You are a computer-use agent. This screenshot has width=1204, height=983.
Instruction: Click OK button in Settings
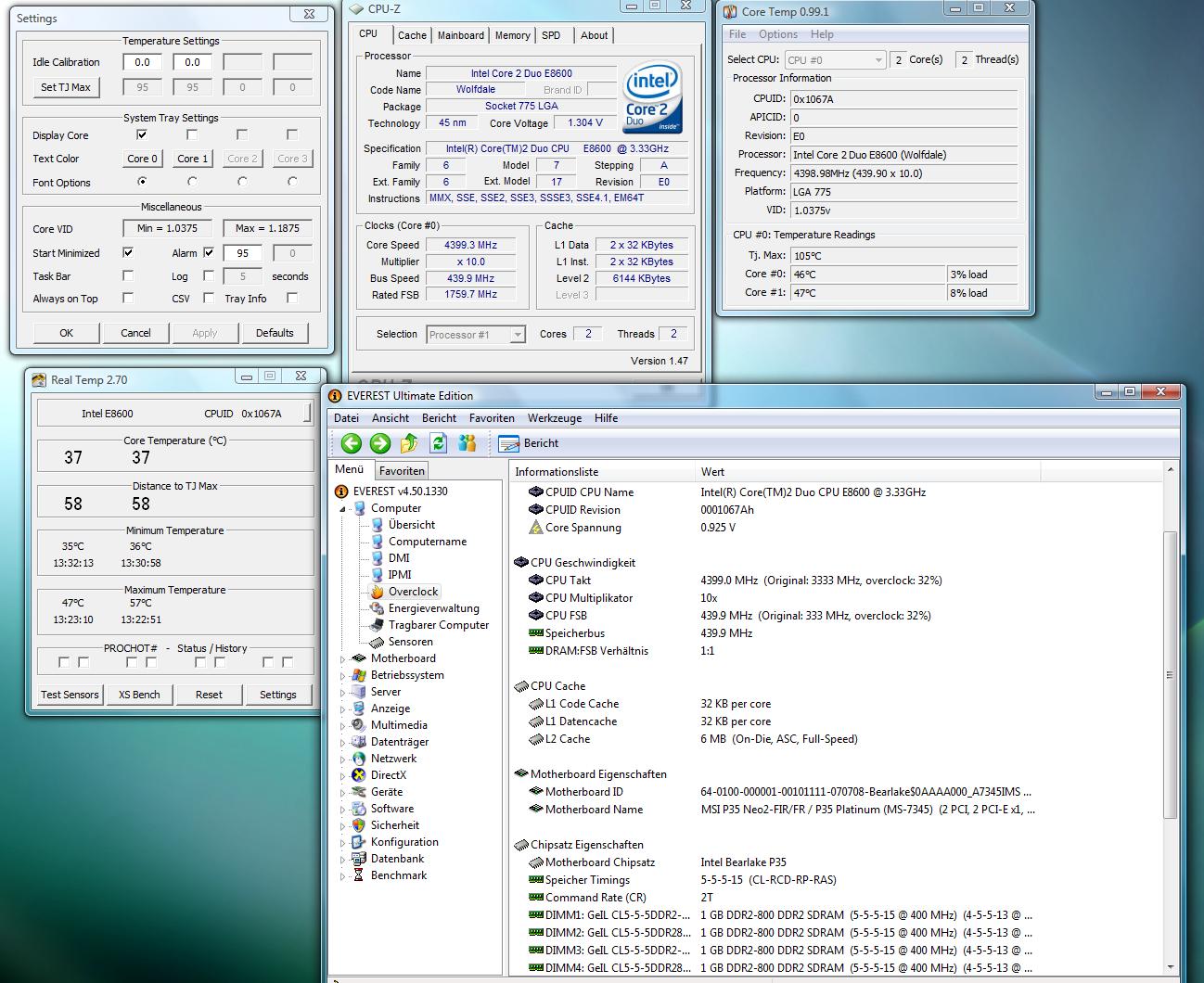[x=67, y=333]
